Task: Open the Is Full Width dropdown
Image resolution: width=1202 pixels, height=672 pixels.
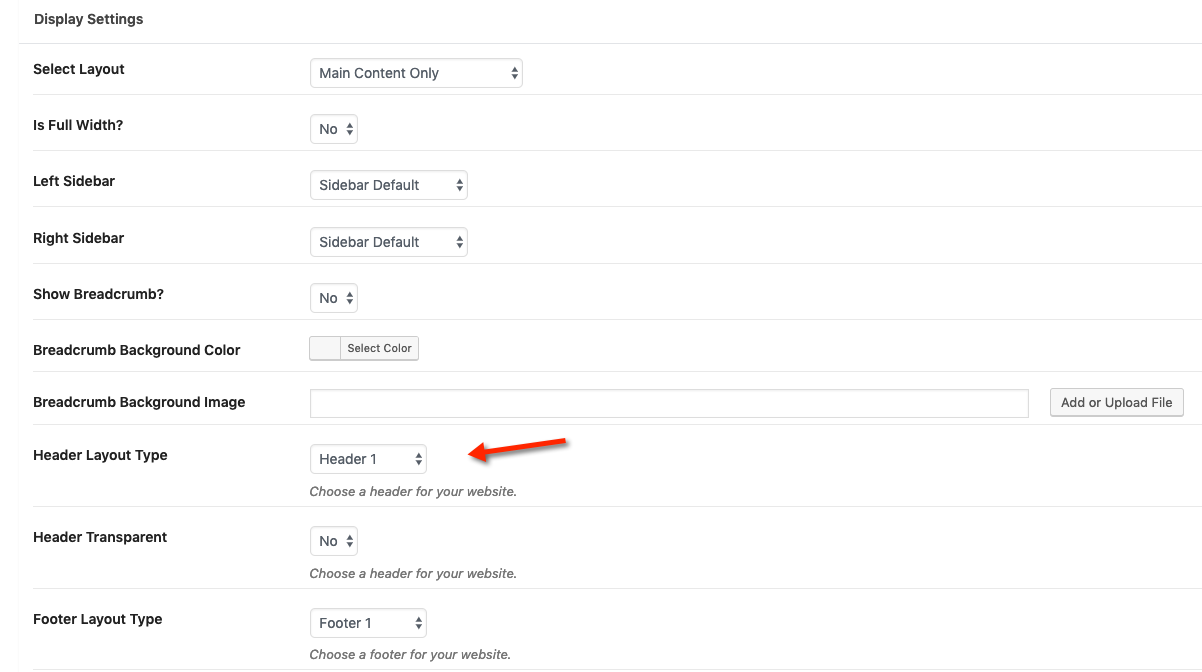Action: (334, 129)
